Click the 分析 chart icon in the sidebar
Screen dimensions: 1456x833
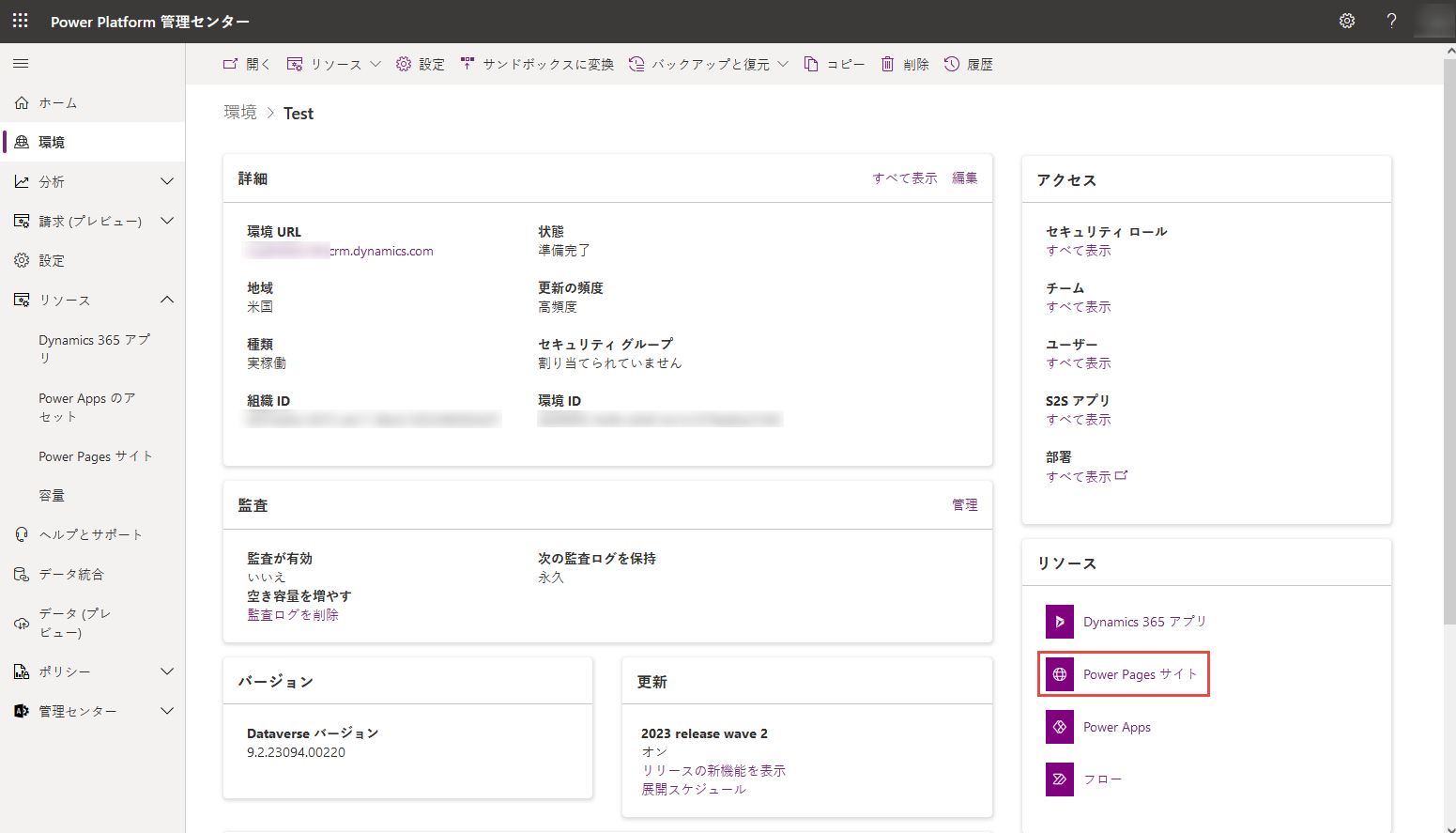[22, 182]
